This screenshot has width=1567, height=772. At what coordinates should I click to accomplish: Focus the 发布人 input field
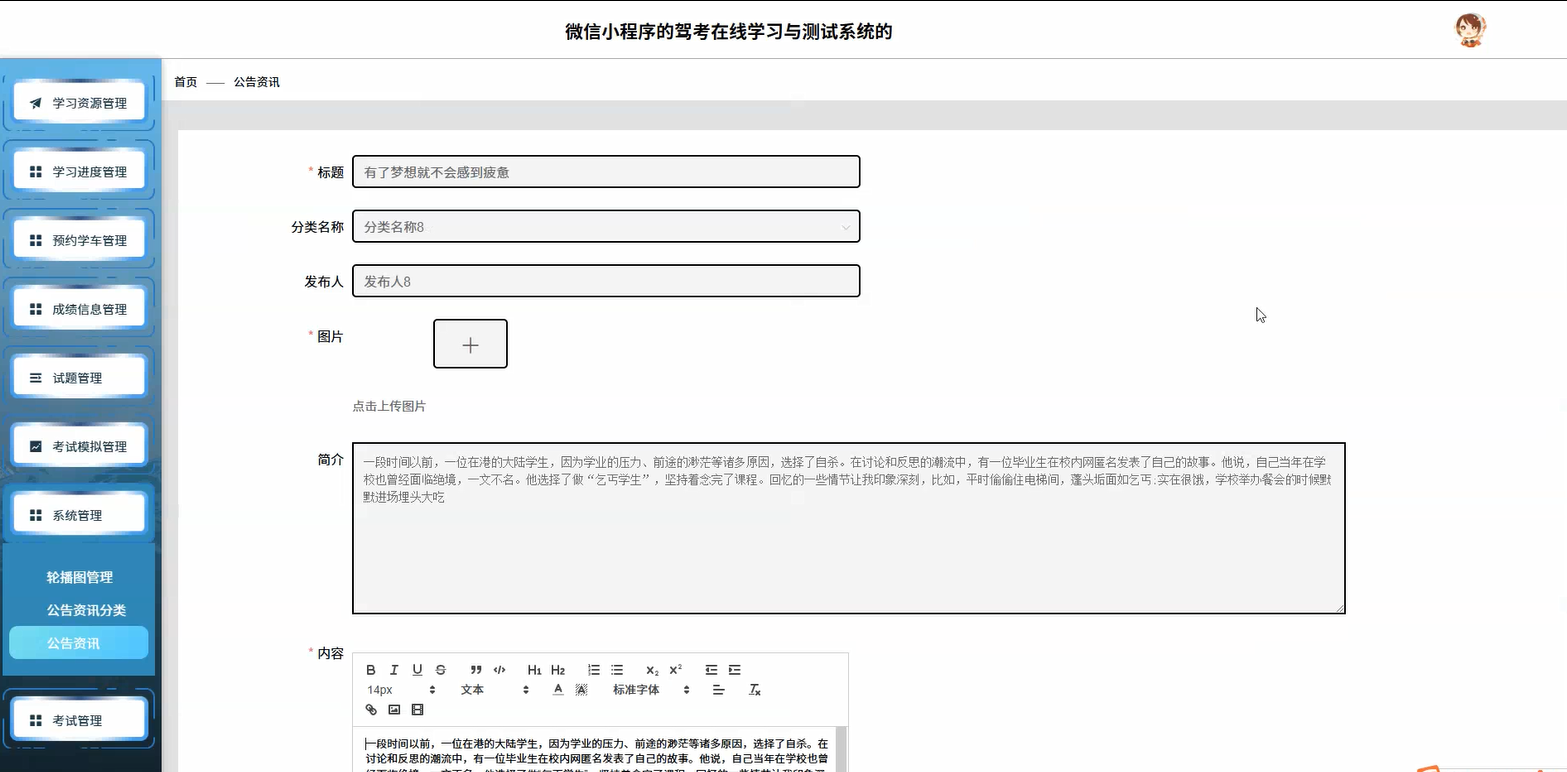pyautogui.click(x=606, y=282)
